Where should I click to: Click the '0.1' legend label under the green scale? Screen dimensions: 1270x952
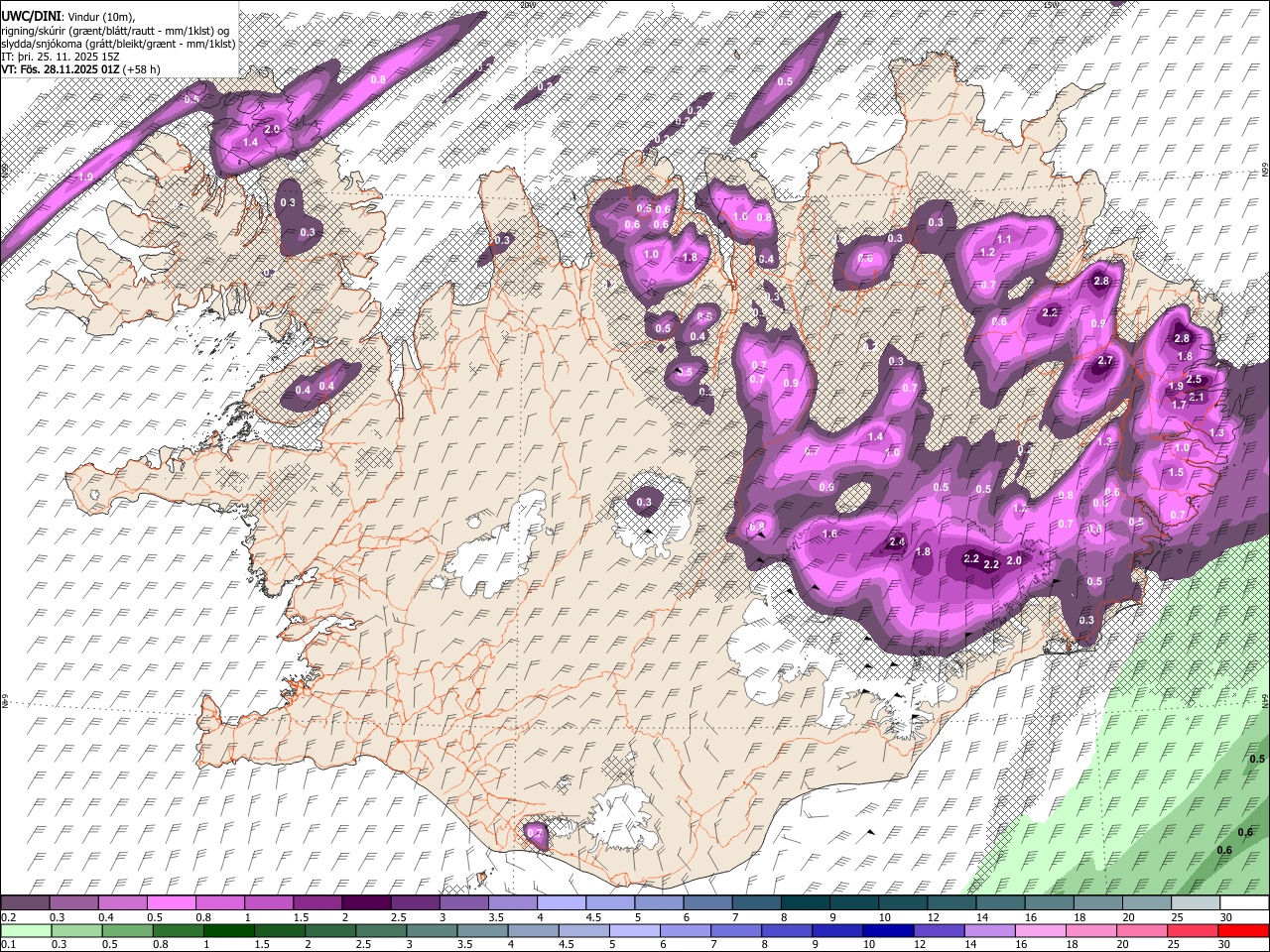point(8,945)
